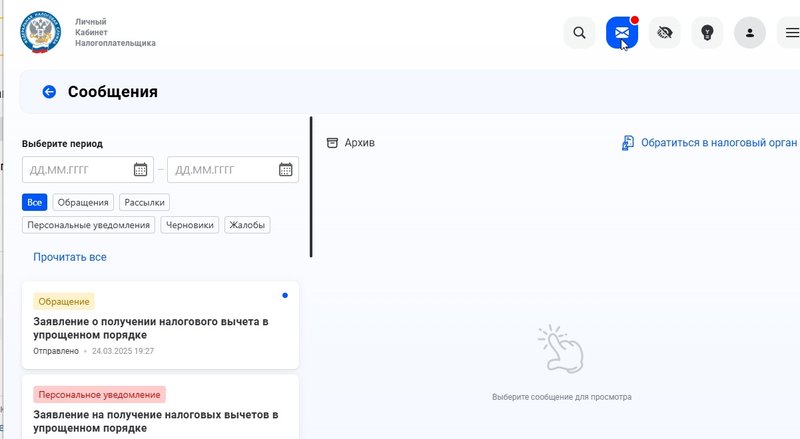
Task: Select the Все filter chip
Action: (35, 202)
